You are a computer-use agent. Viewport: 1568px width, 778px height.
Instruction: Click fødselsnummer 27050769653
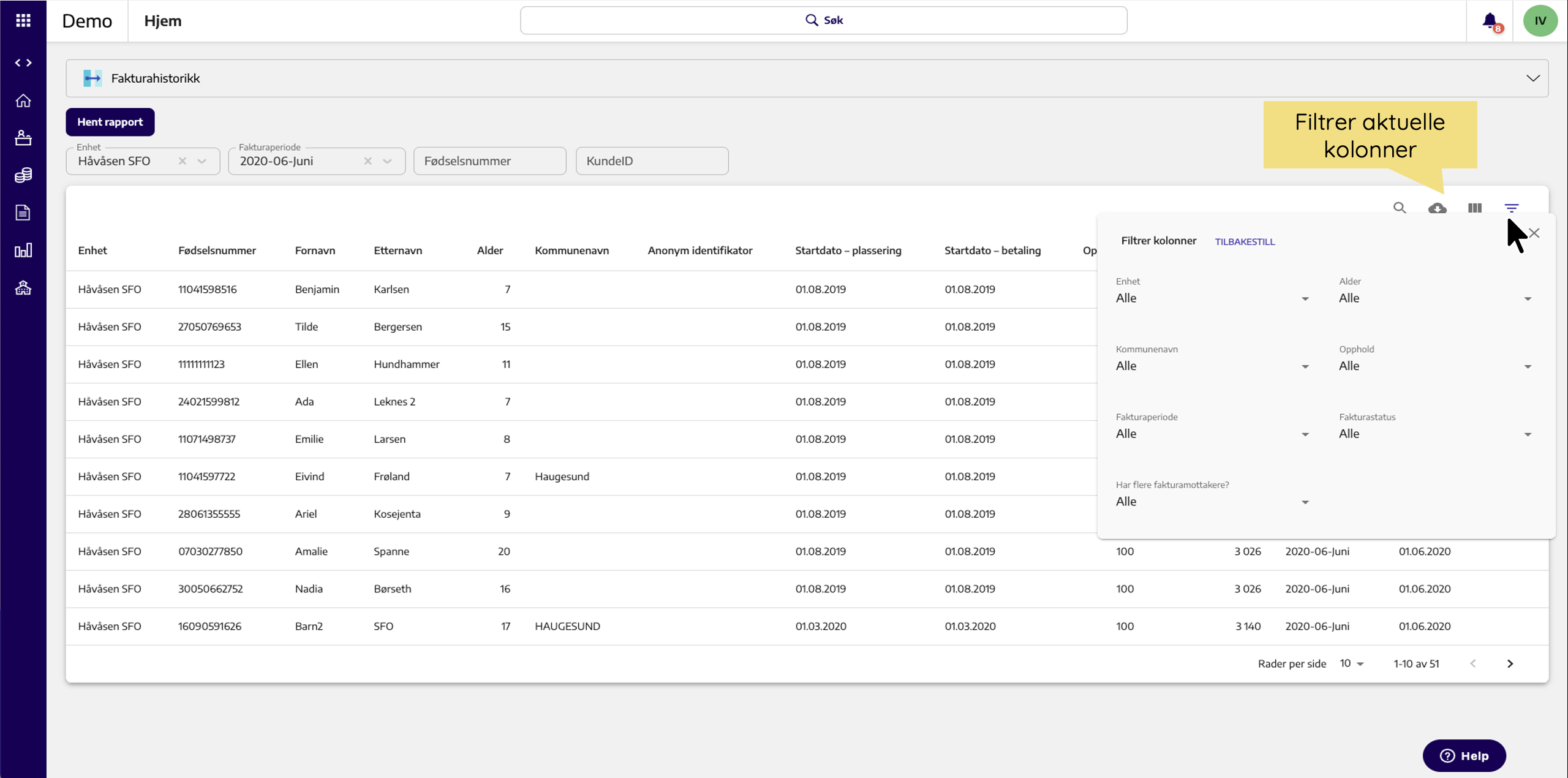click(x=209, y=327)
